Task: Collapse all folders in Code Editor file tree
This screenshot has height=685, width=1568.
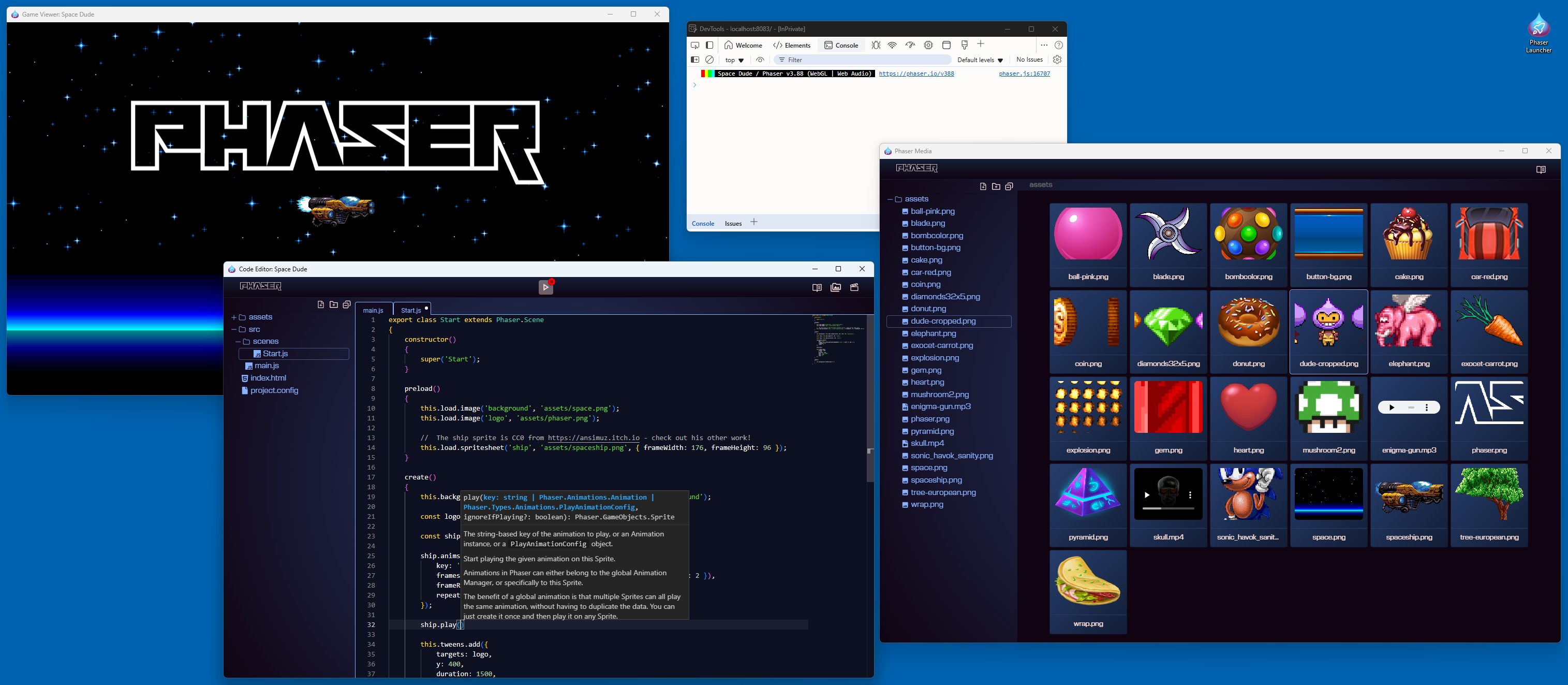Action: (x=346, y=304)
